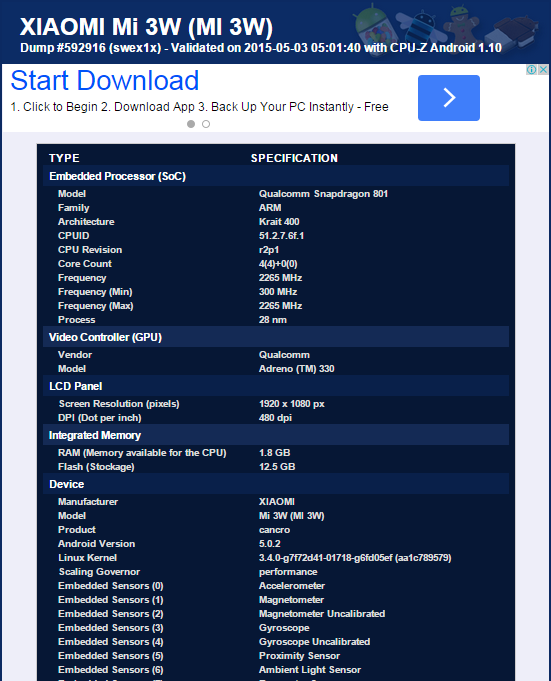Click the Dump #592916 validation line
The image size is (551, 681).
[x=261, y=48]
